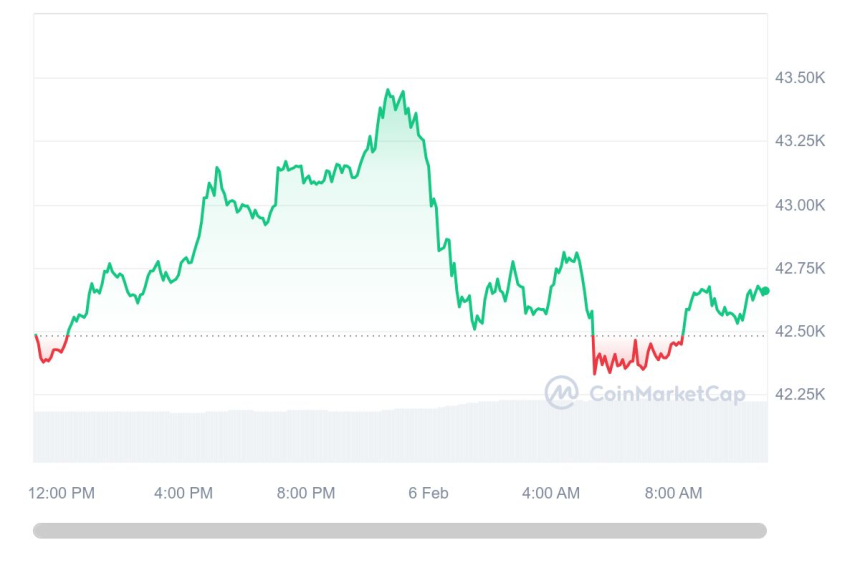Click the green end-point dot of the price line
860x573 pixels.
coord(766,290)
